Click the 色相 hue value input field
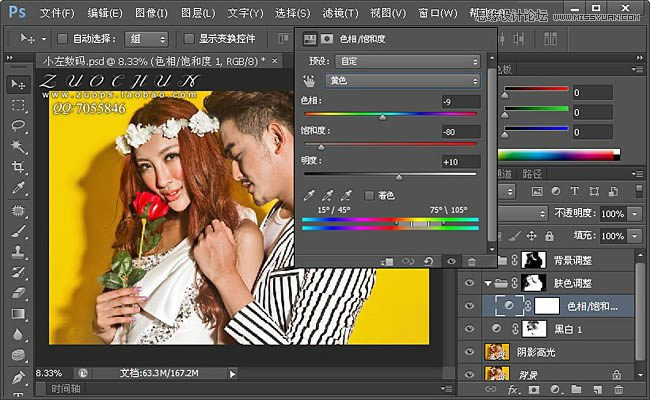 pyautogui.click(x=460, y=102)
